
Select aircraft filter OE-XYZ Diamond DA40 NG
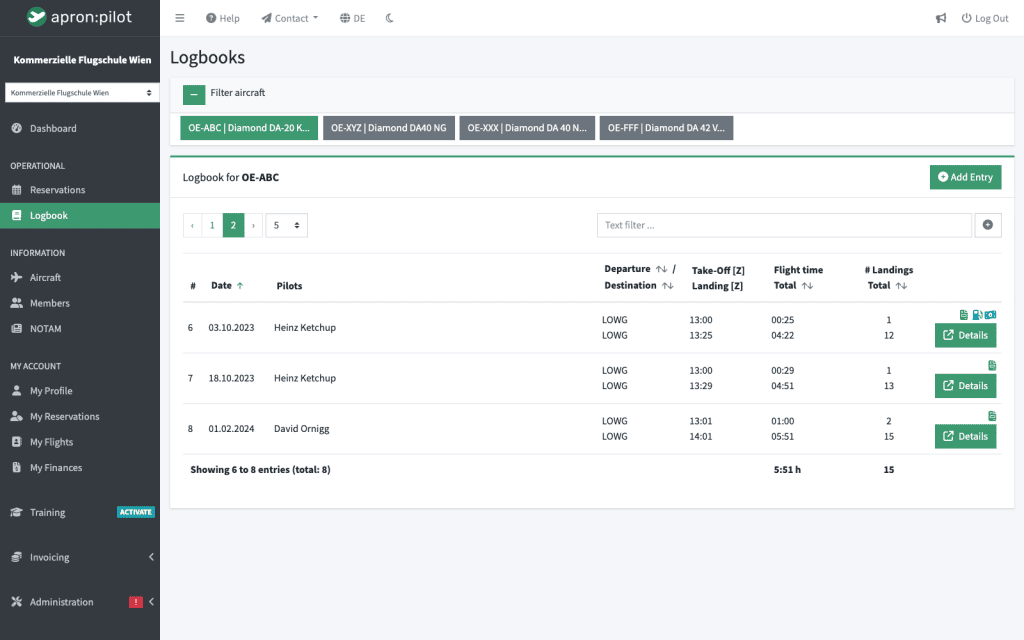point(389,128)
